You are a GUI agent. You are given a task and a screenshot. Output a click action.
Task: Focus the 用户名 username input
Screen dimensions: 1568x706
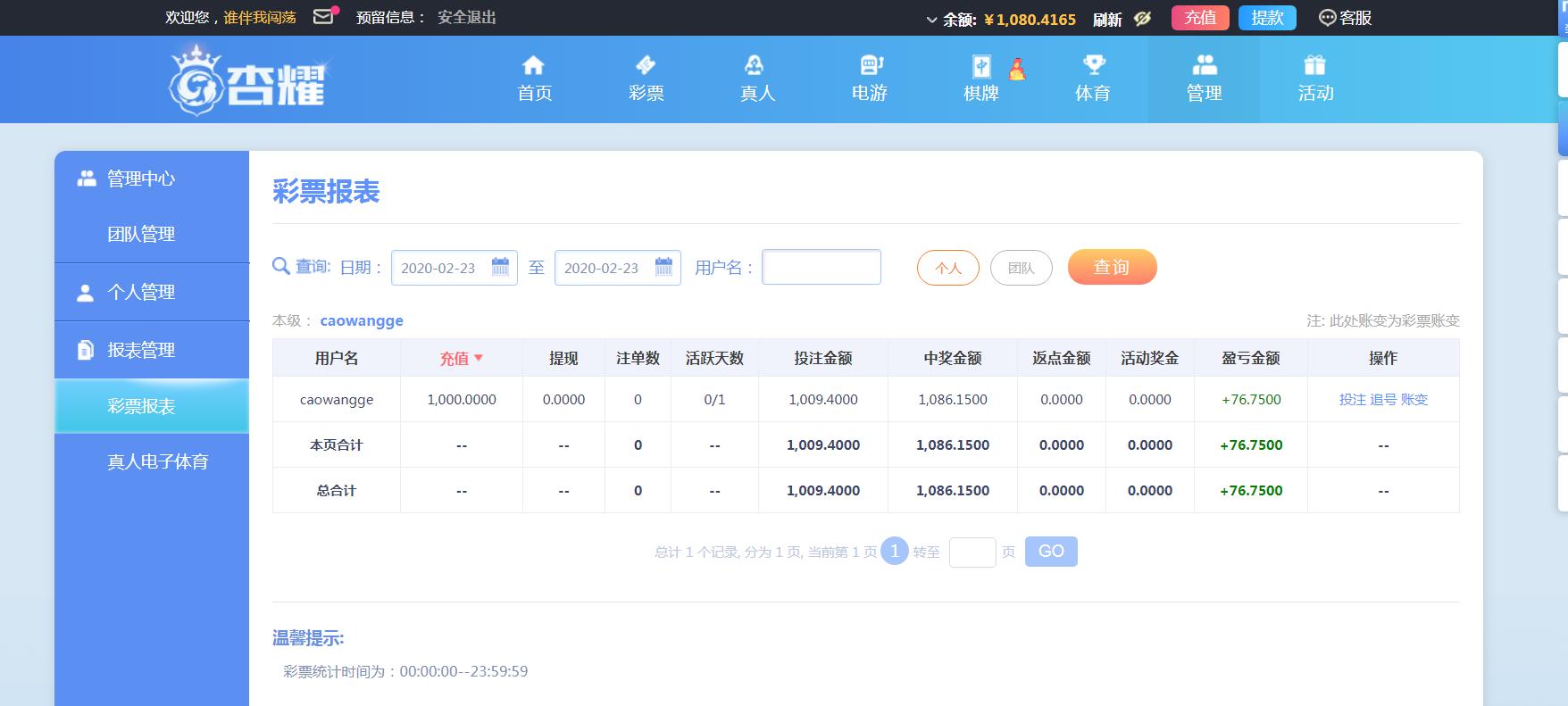pyautogui.click(x=822, y=267)
